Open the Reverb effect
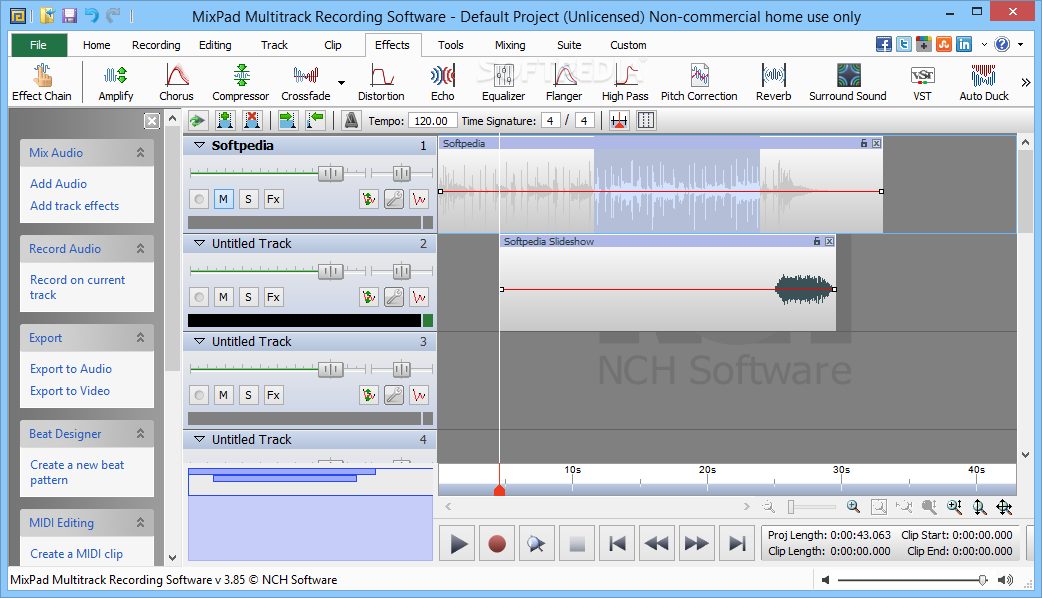Viewport: 1042px width, 598px height. [x=773, y=82]
